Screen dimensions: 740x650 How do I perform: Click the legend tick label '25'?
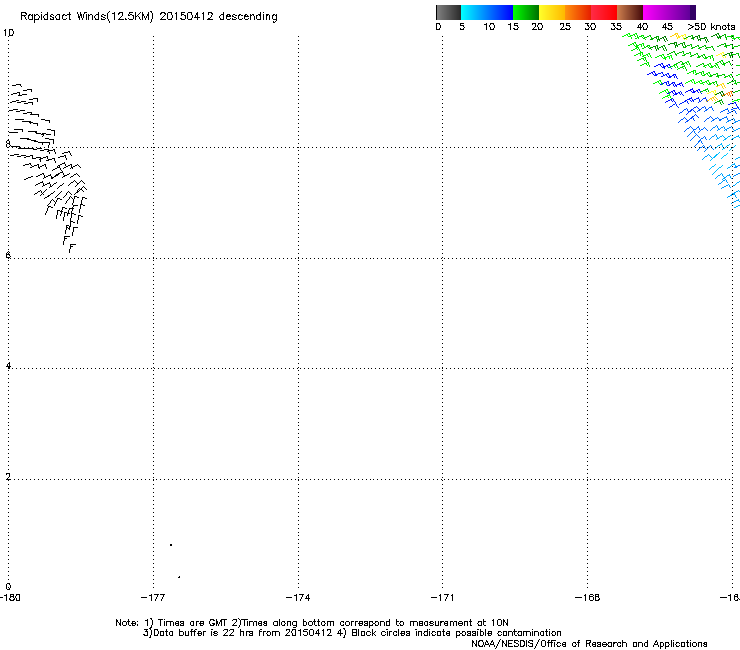[565, 27]
